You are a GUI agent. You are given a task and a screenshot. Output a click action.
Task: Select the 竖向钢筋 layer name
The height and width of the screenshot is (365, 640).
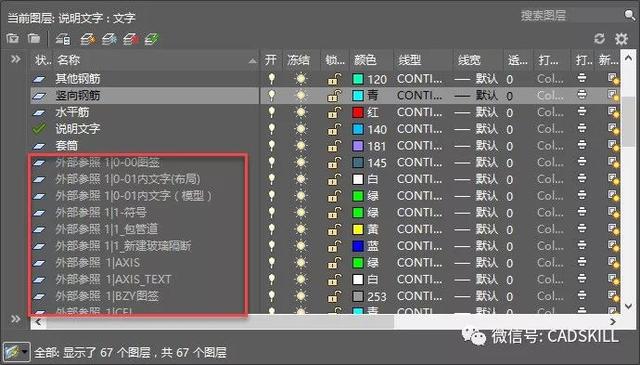point(78,96)
